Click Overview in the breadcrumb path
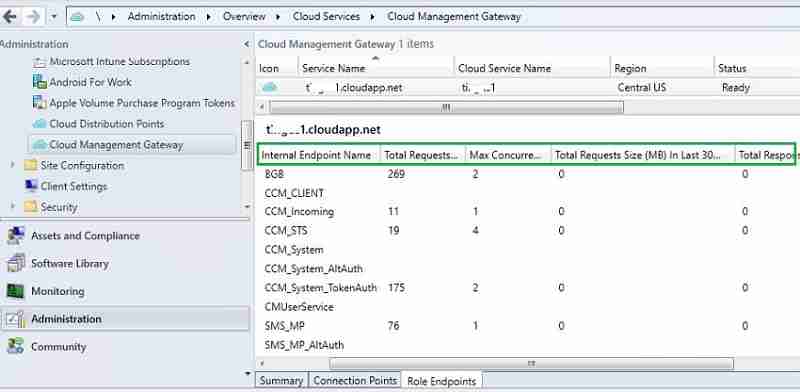The width and height of the screenshot is (800, 392). [244, 16]
